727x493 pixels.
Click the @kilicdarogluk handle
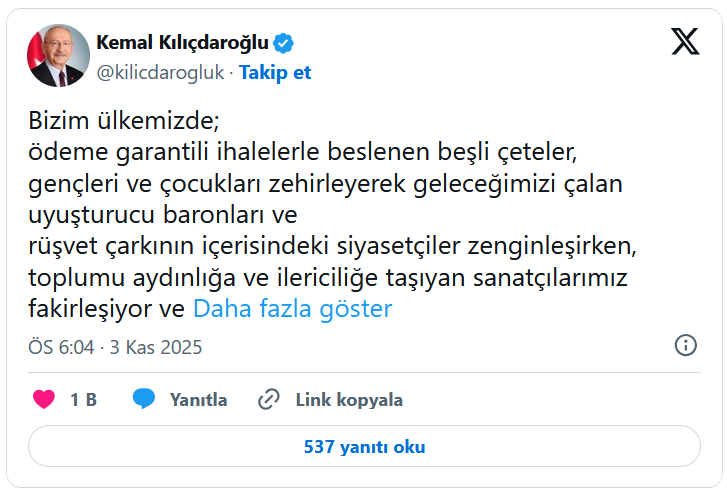pyautogui.click(x=161, y=73)
